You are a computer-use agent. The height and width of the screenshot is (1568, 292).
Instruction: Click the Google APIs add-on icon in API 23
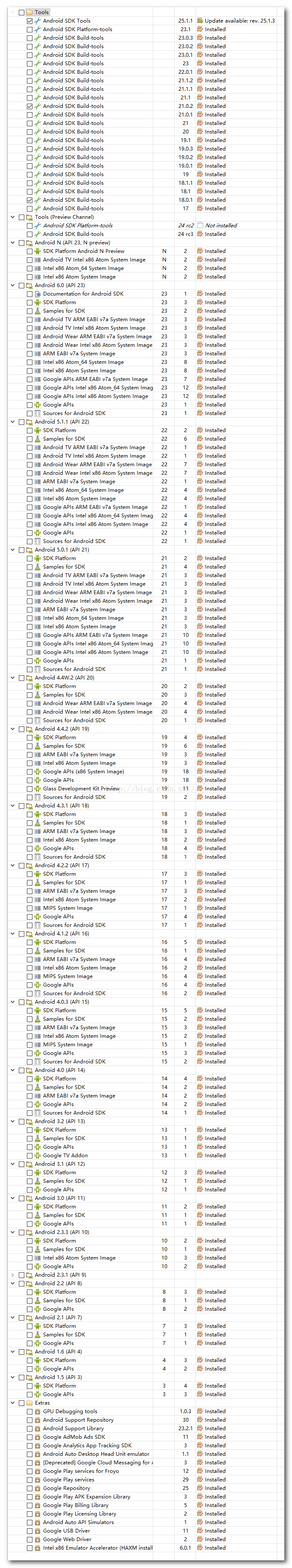tap(38, 404)
